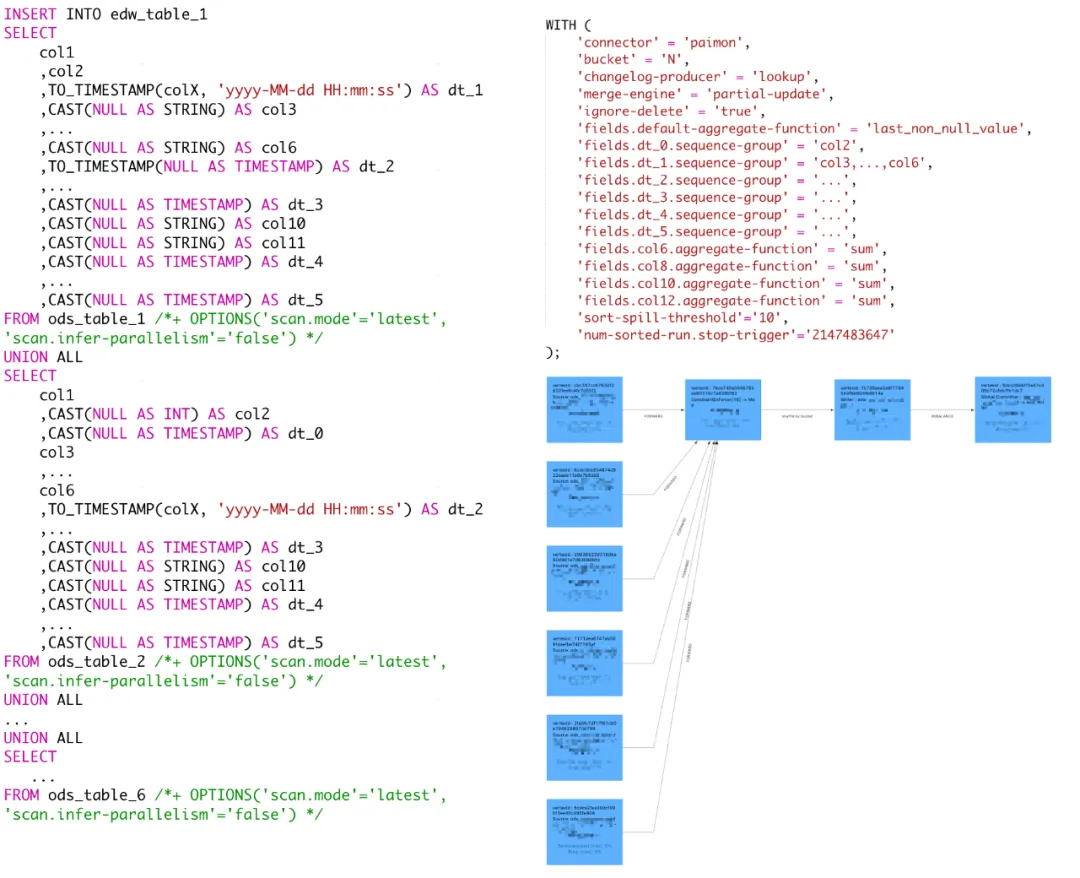Screen dimensions: 1080x878
Task: Click the "'connector' = 'paimon'" option line
Action: click(663, 43)
